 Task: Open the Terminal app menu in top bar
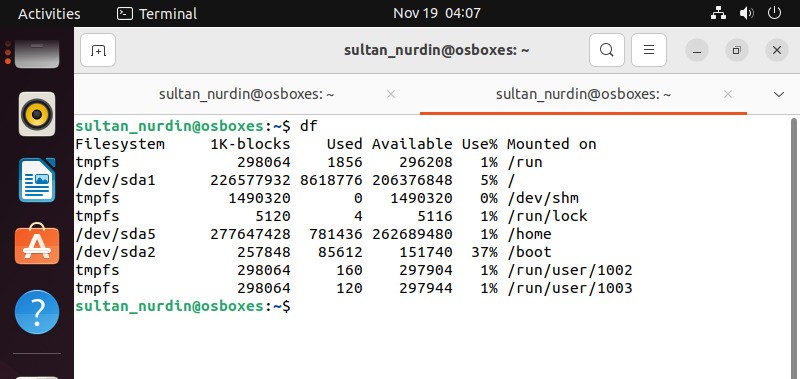(157, 13)
